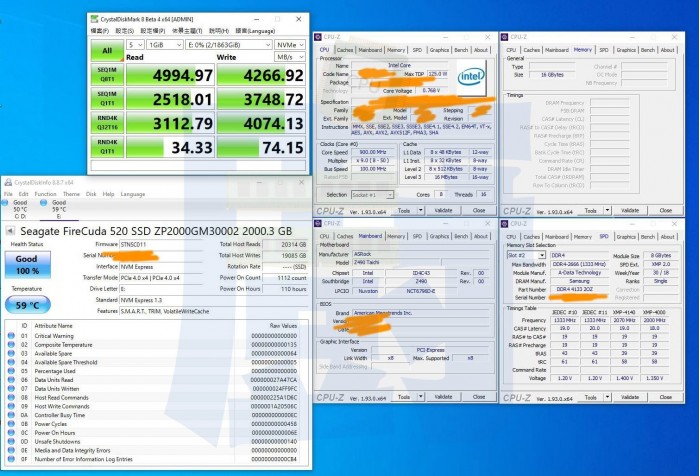Viewport: 700px width, 476px height.
Task: Select the C: drive health indicator
Action: click(19, 206)
